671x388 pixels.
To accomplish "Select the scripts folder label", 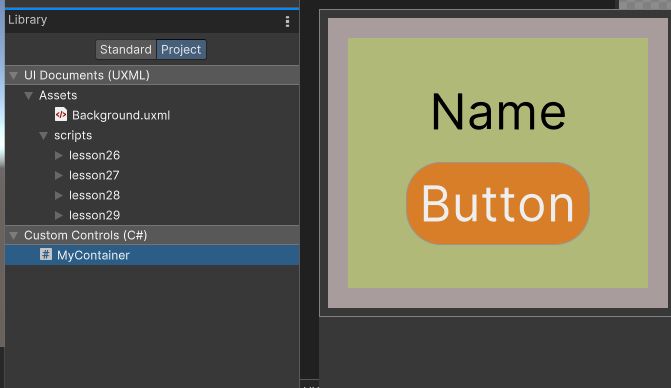I will click(x=73, y=135).
